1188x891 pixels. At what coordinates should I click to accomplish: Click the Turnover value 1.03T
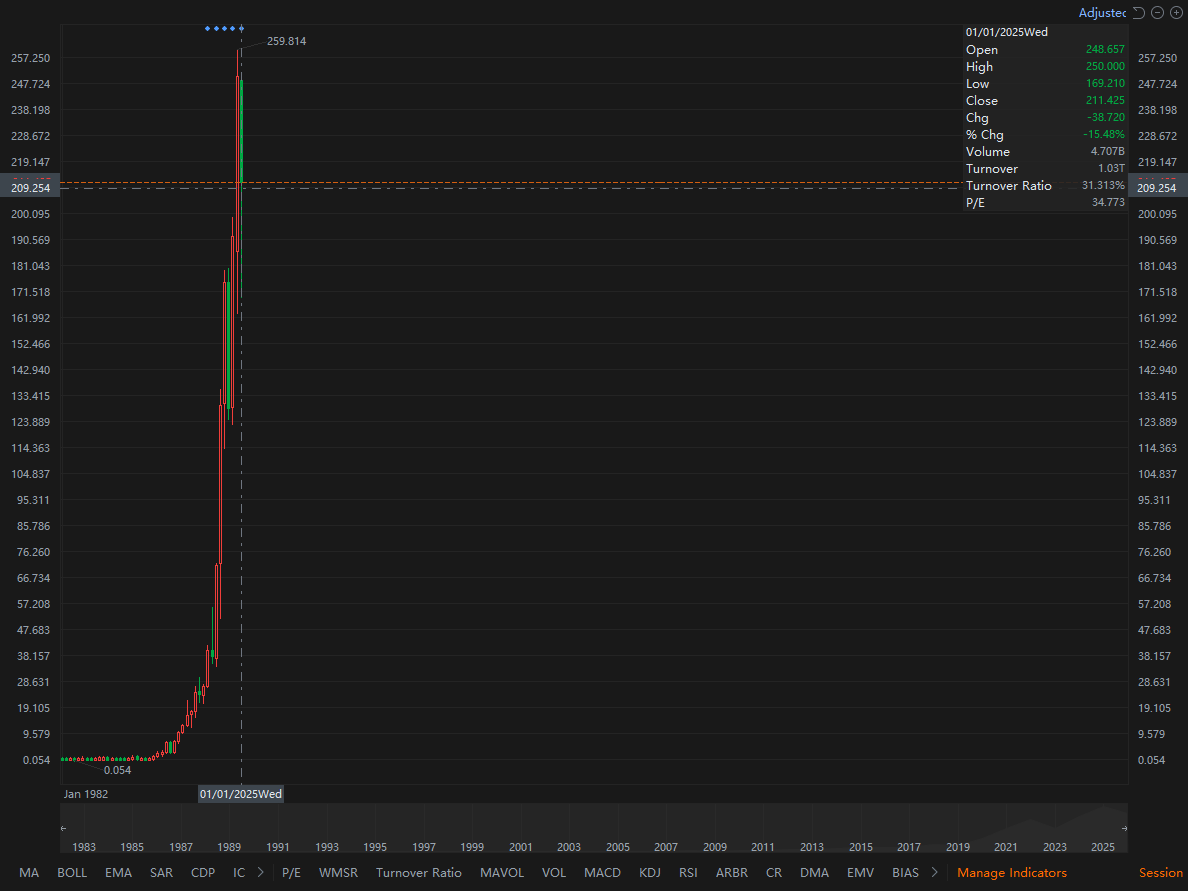(x=1111, y=168)
